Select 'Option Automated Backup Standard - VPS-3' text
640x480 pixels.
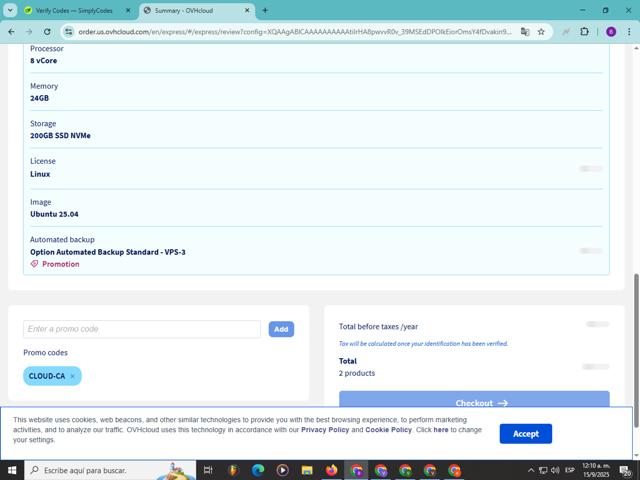click(108, 252)
